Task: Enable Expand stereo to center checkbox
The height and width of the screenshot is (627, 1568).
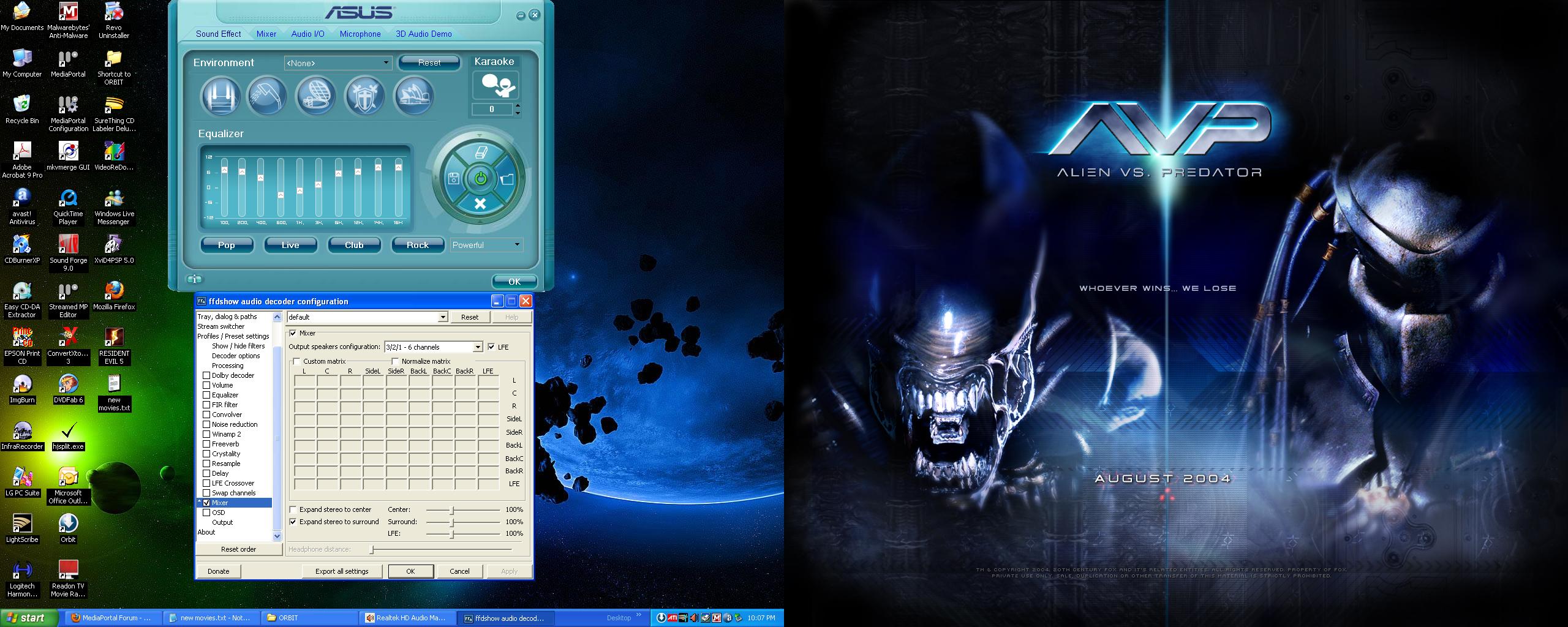Action: click(293, 509)
